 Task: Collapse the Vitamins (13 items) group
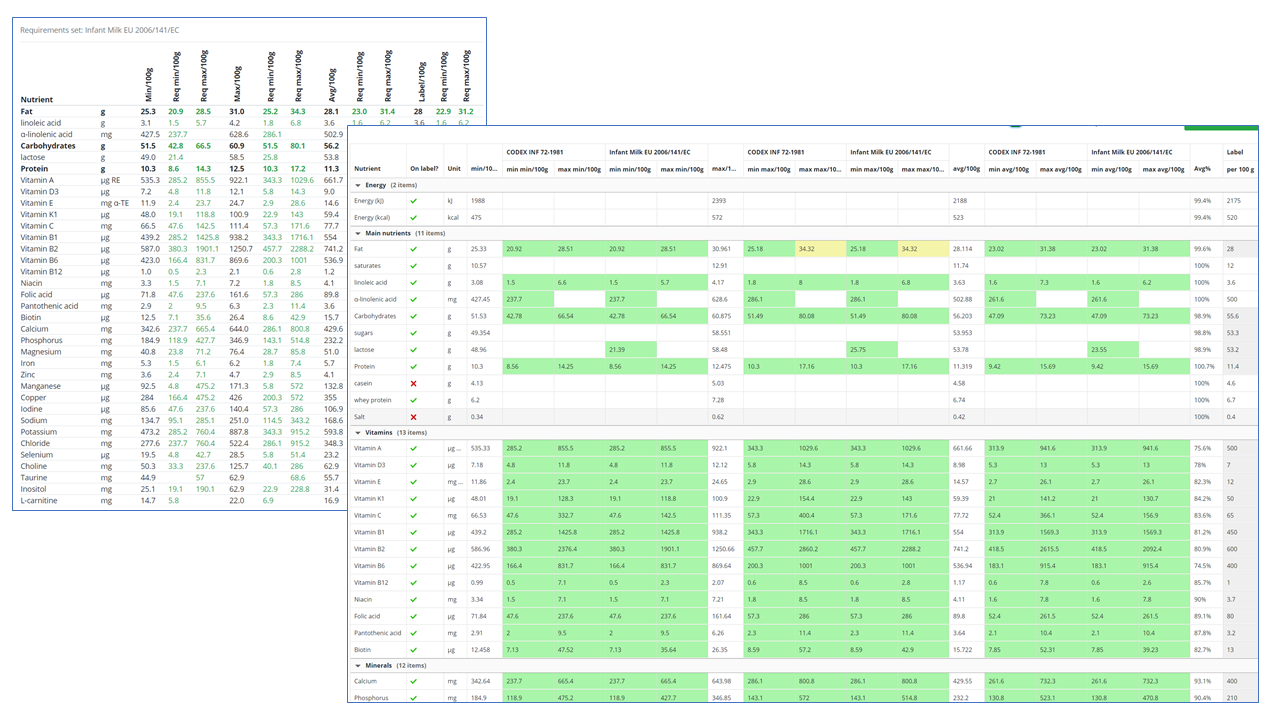[x=358, y=433]
